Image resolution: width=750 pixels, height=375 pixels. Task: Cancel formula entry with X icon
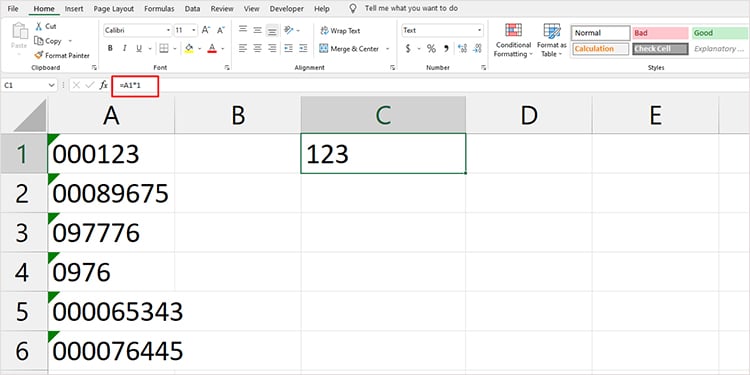(x=77, y=85)
